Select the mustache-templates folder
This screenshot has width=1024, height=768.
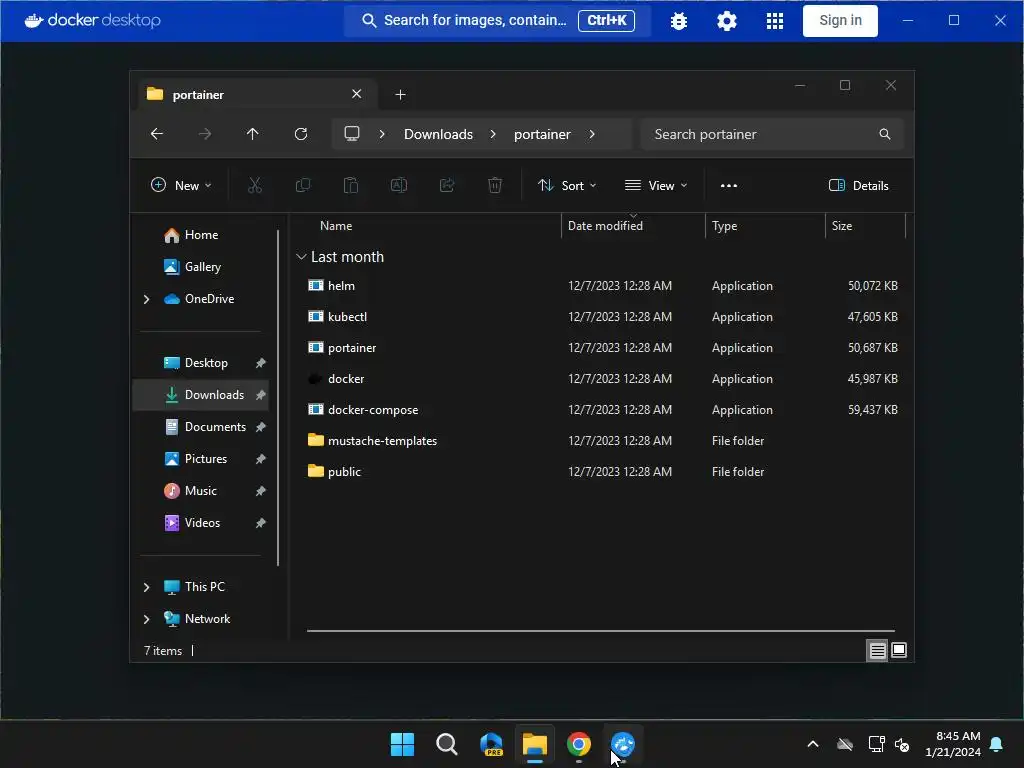pos(601,441)
